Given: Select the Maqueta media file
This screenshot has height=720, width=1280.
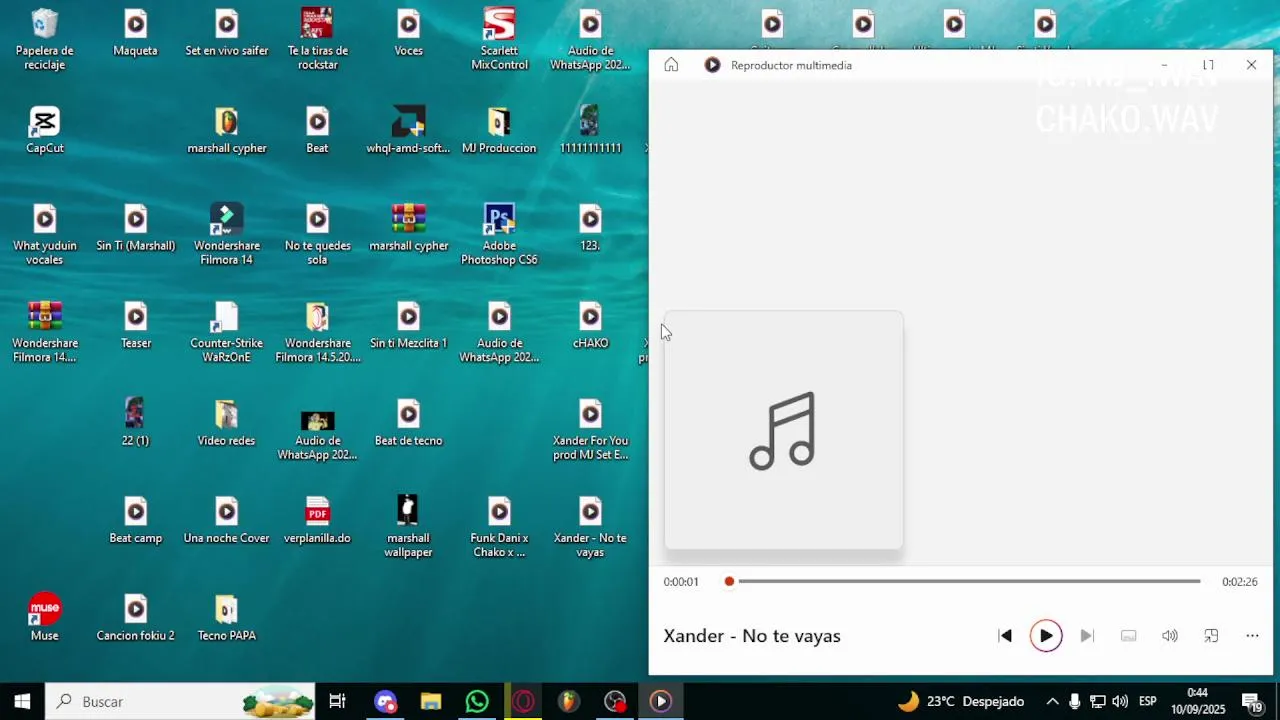Looking at the screenshot, I should pos(136,33).
